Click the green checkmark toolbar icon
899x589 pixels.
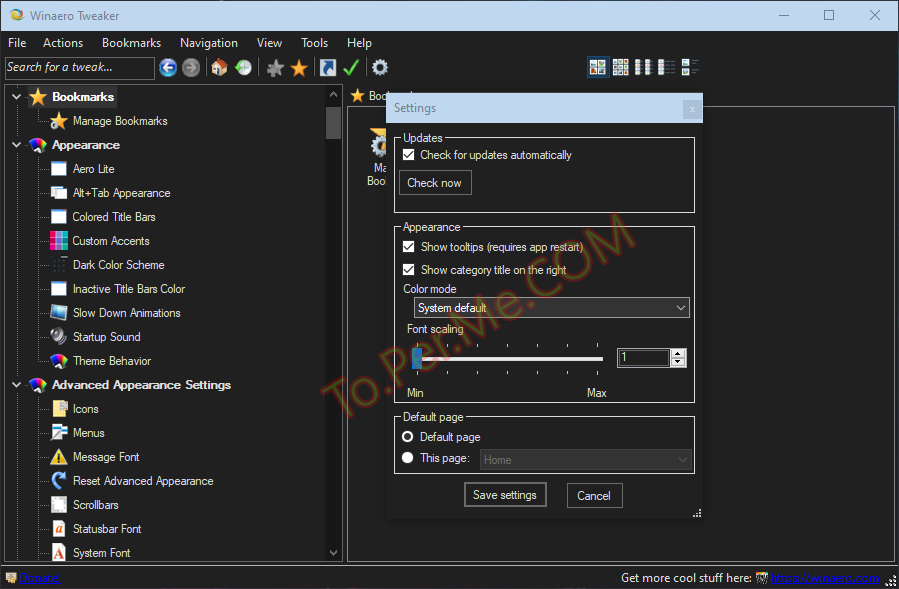[351, 68]
